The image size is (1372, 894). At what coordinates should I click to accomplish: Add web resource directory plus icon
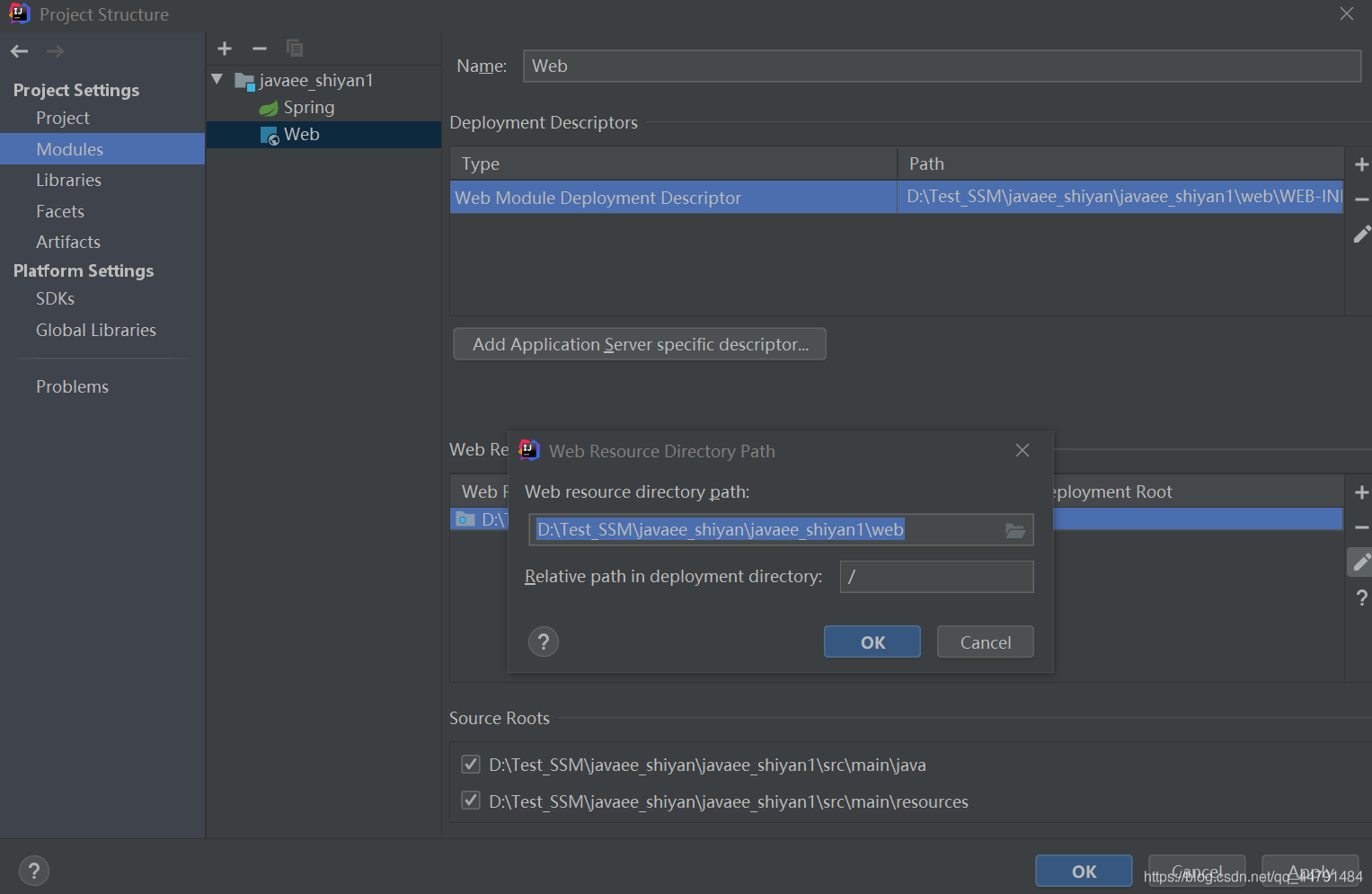coord(1361,492)
